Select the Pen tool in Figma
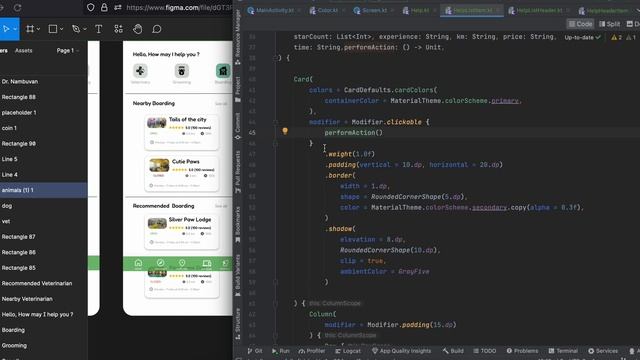The width and height of the screenshot is (640, 360). coord(76,29)
